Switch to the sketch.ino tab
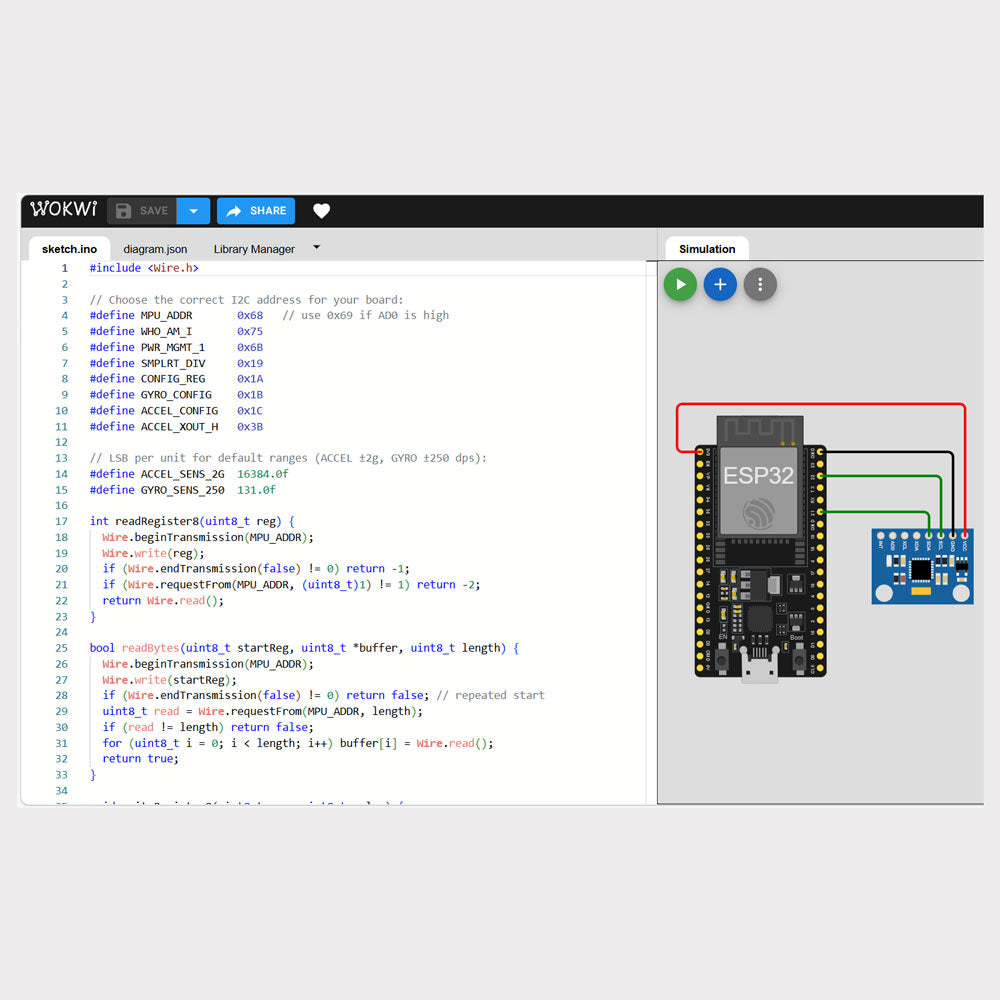 (x=69, y=249)
